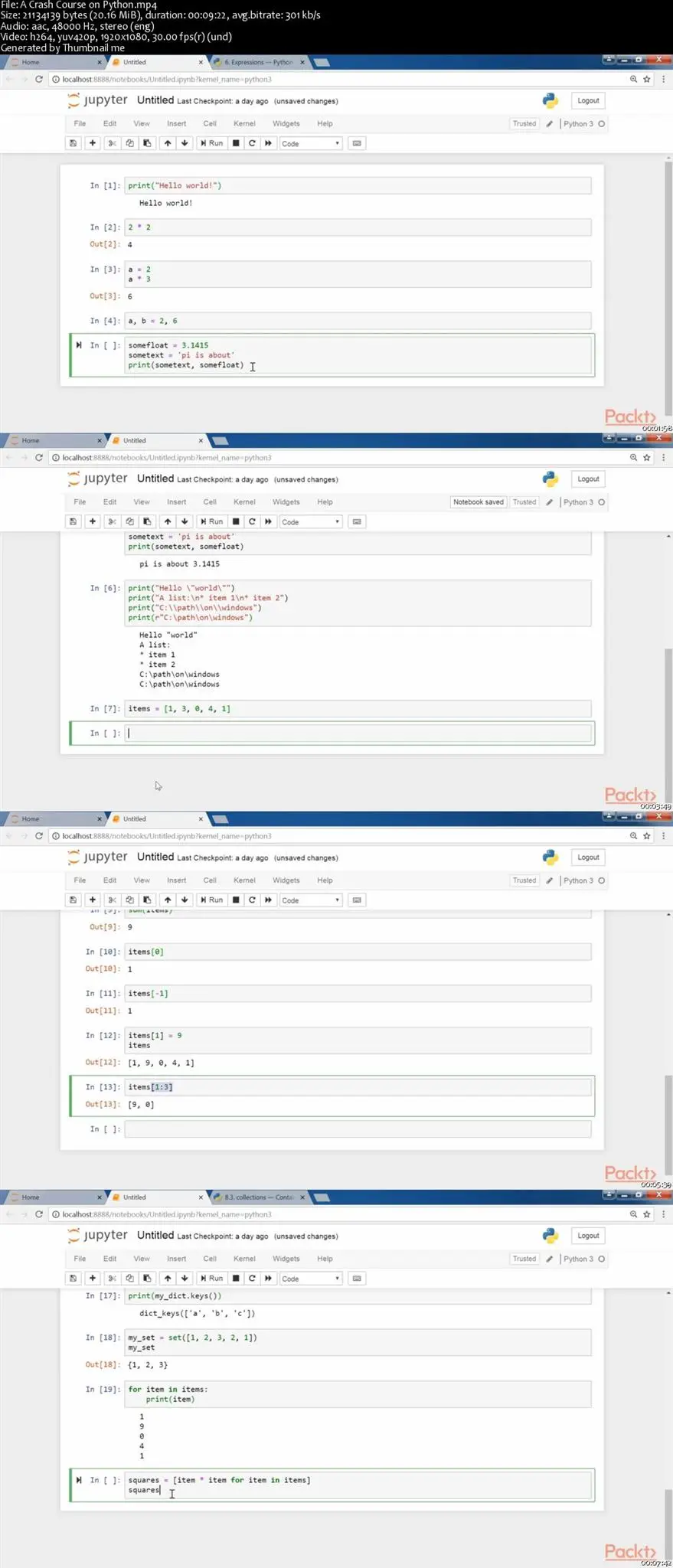Switch to '8.3. collections' browser tab
This screenshot has width=673, height=1568.
pos(258,1197)
